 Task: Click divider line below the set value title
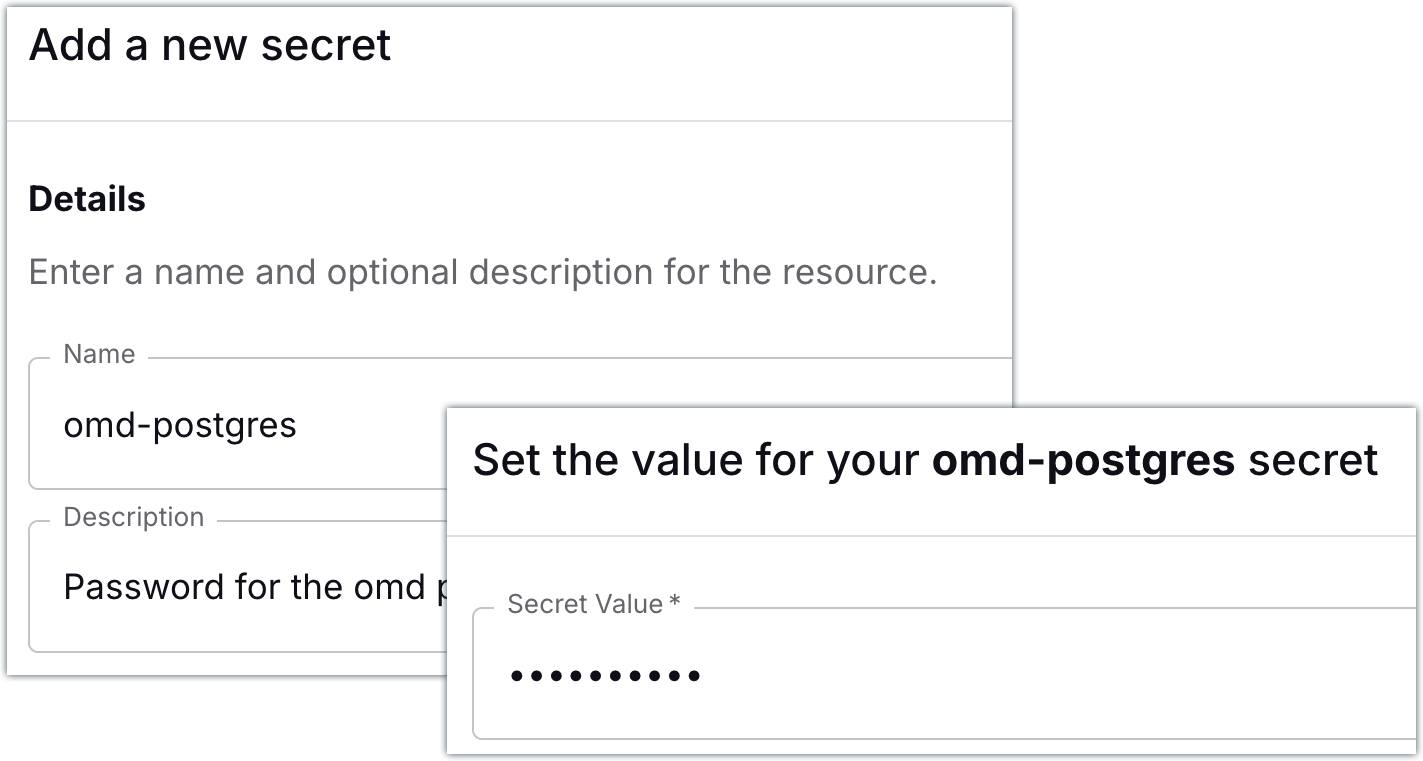930,536
